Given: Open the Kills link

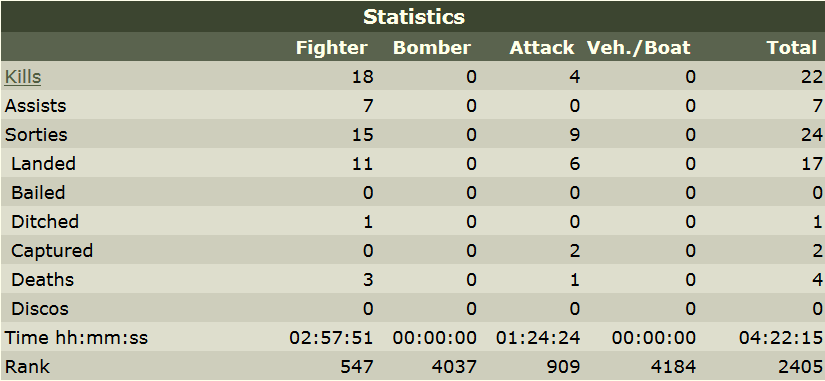Looking at the screenshot, I should coord(23,77).
